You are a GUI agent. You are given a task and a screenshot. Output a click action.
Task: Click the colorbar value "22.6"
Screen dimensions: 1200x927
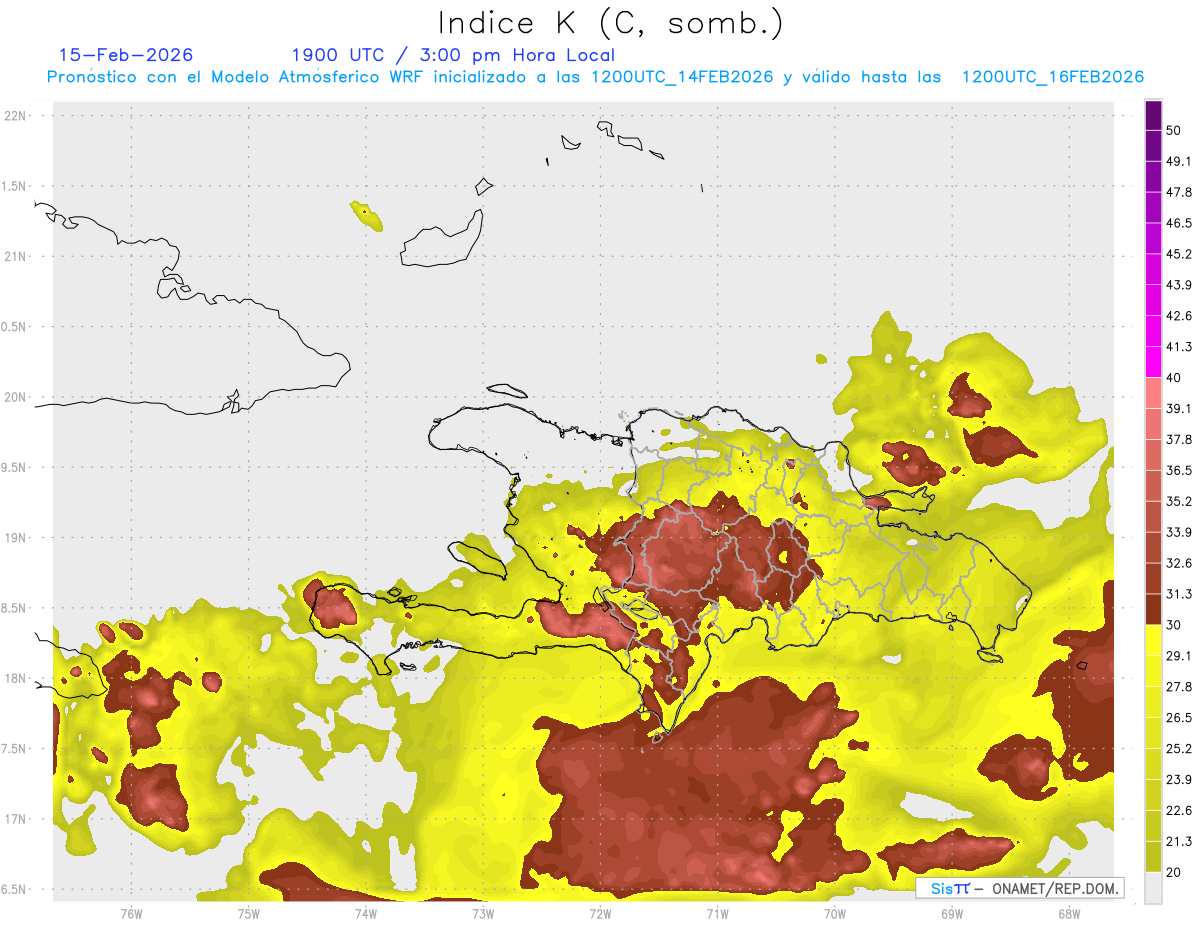pos(1179,810)
